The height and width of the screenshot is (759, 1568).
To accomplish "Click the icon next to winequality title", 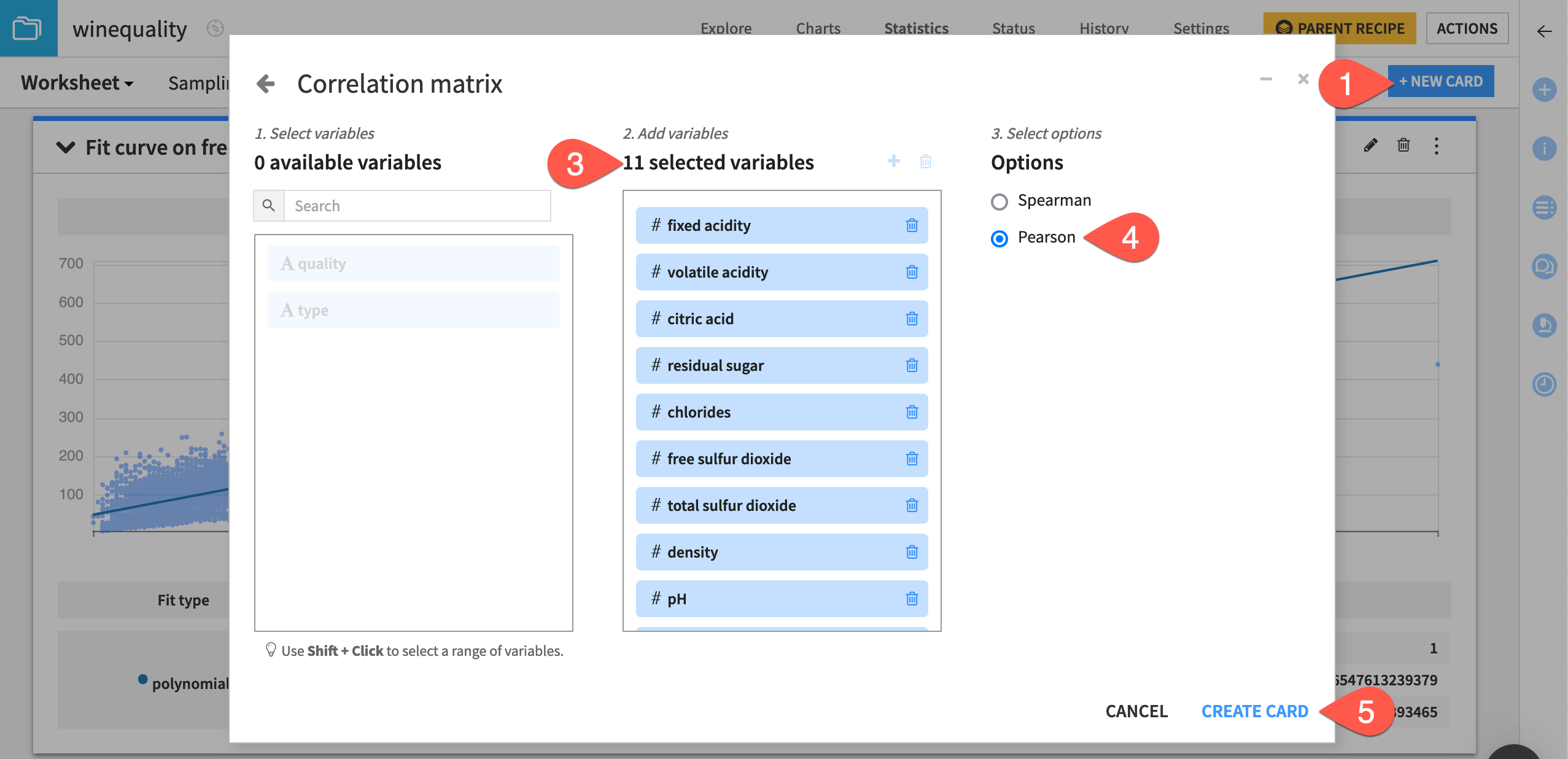I will tap(215, 28).
